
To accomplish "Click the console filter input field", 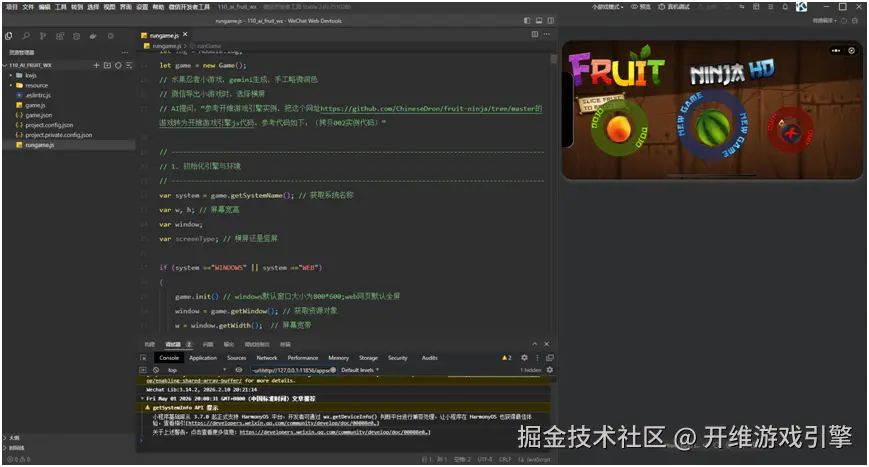I will [x=293, y=370].
